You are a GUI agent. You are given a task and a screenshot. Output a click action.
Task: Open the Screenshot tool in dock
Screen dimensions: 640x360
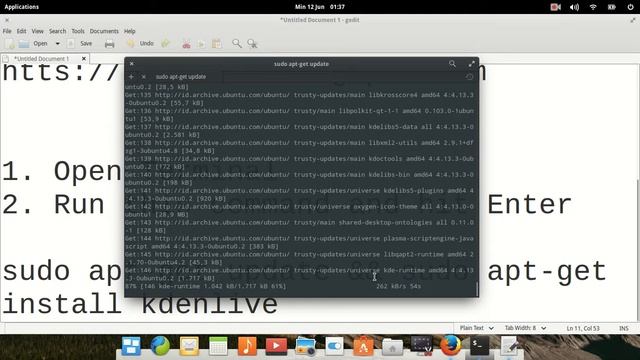click(x=421, y=346)
